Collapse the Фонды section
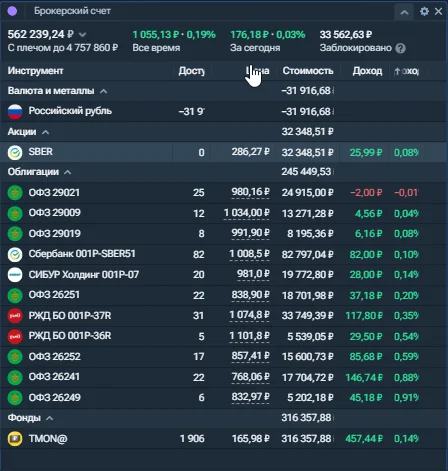The height and width of the screenshot is (471, 448). [x=49, y=418]
